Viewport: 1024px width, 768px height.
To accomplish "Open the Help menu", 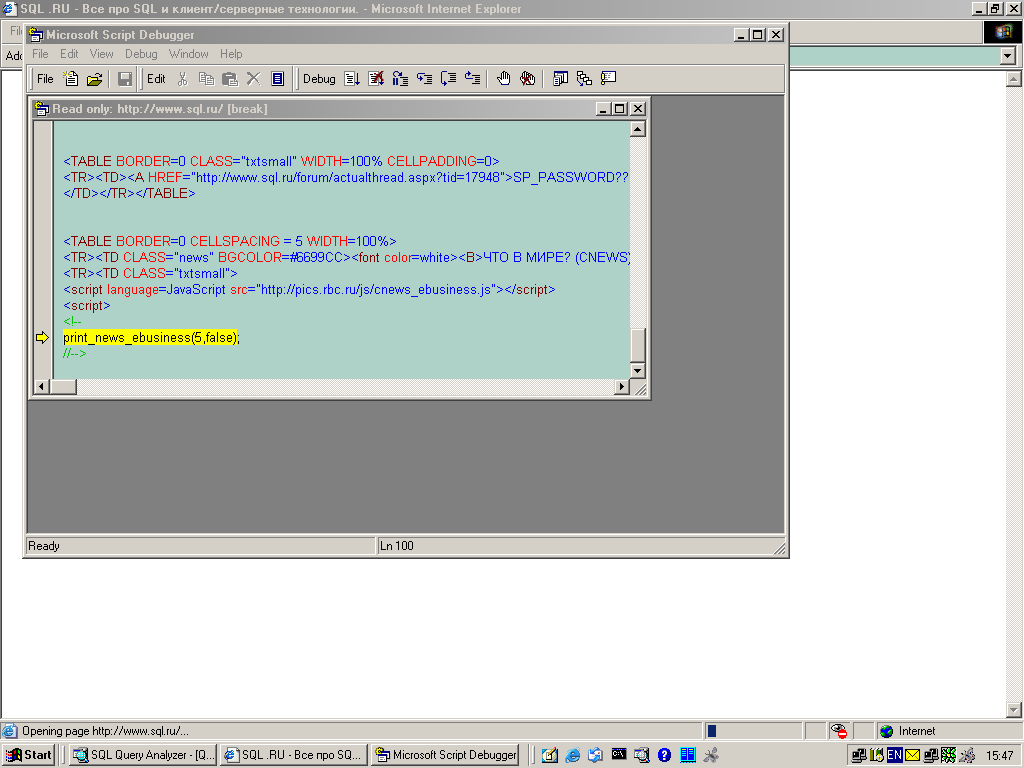I will tap(231, 54).
